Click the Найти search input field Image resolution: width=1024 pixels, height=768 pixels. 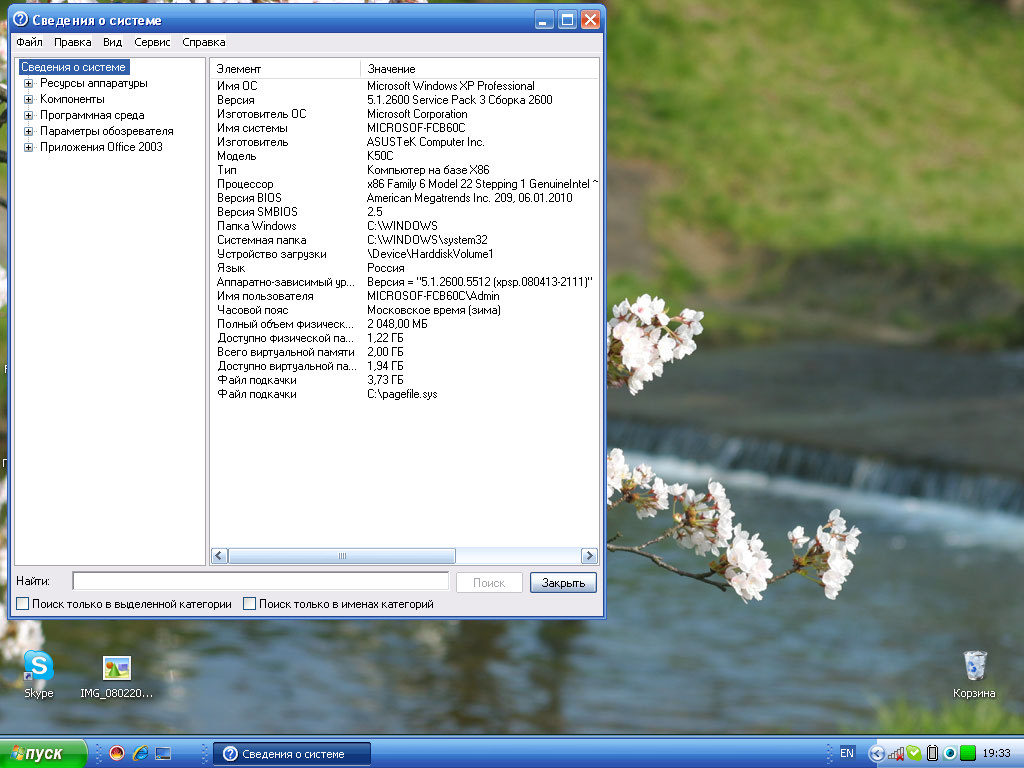(x=261, y=581)
